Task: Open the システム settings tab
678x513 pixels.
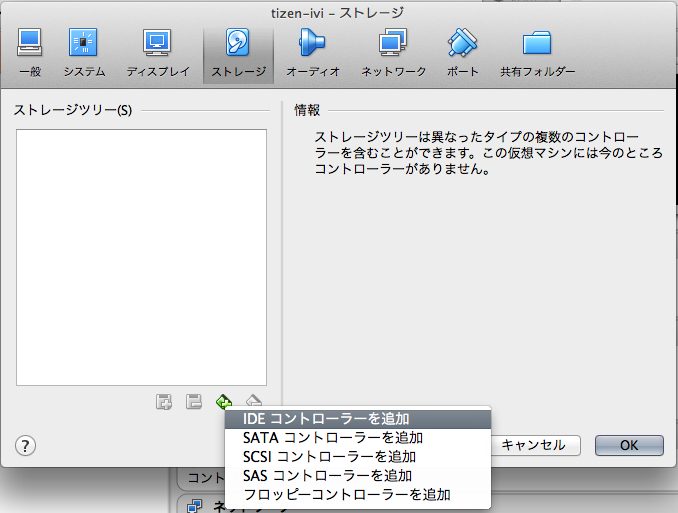Action: click(84, 53)
